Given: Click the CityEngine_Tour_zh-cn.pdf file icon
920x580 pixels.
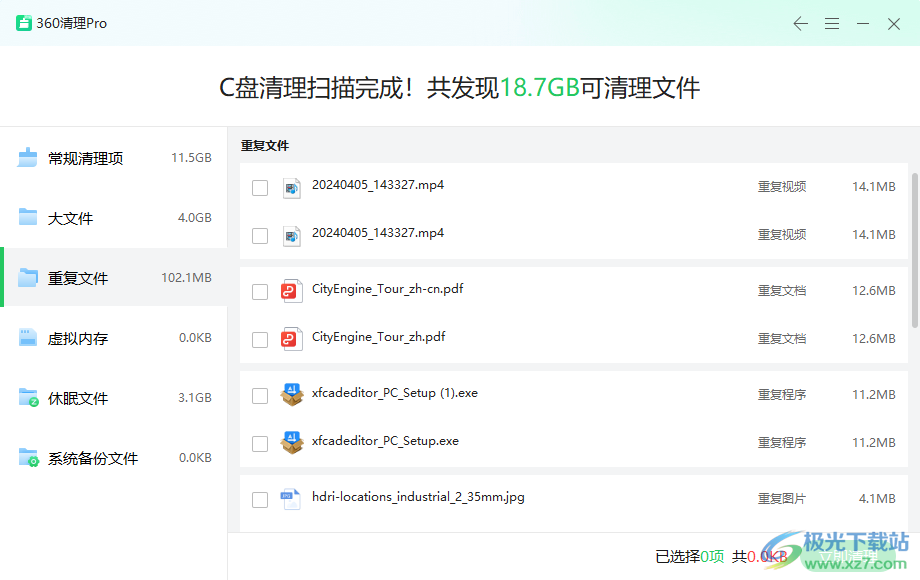Looking at the screenshot, I should click(291, 291).
